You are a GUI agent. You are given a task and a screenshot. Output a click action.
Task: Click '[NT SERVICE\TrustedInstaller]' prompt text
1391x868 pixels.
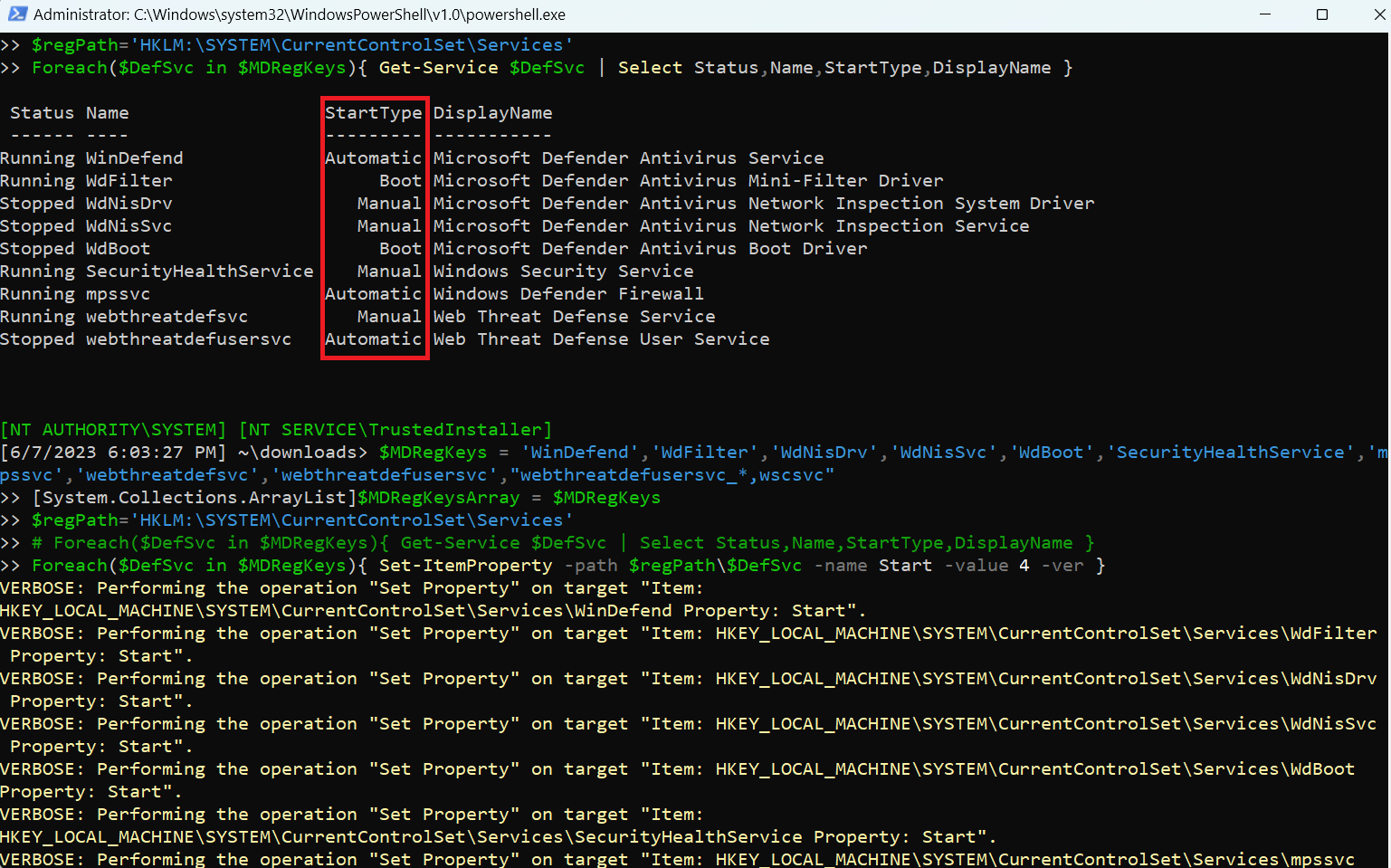point(395,430)
